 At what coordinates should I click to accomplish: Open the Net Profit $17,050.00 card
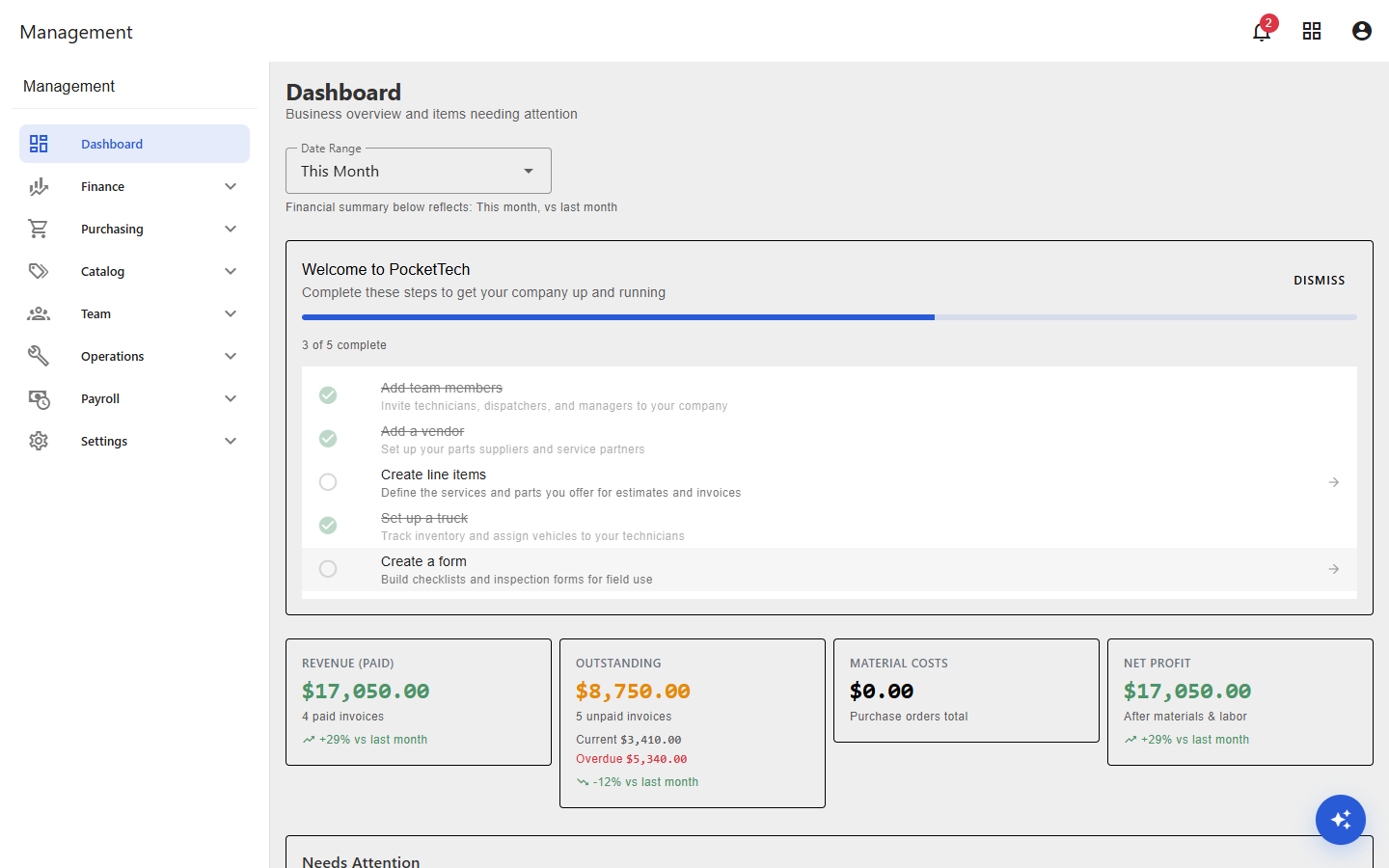pos(1240,702)
